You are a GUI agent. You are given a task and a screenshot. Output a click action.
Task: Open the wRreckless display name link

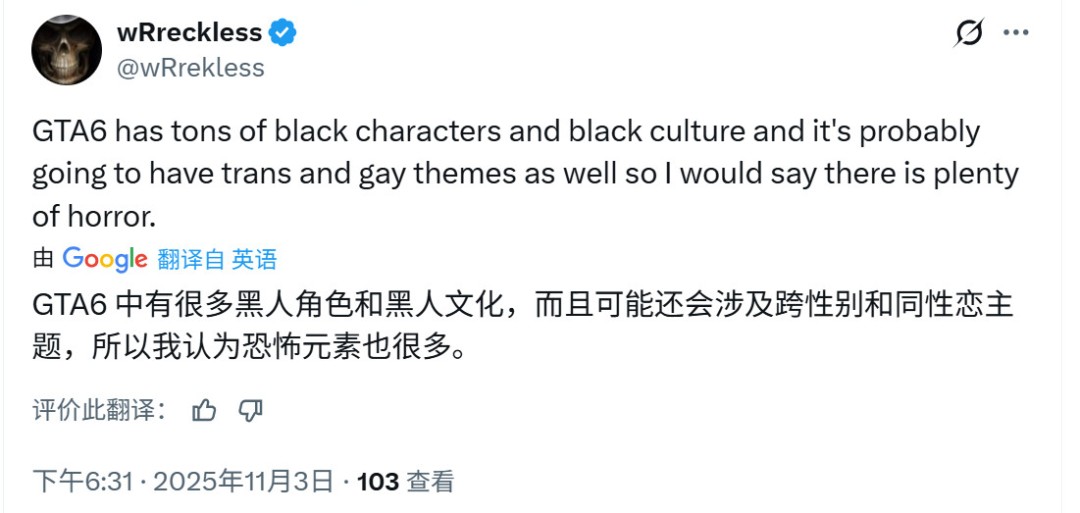pos(189,32)
